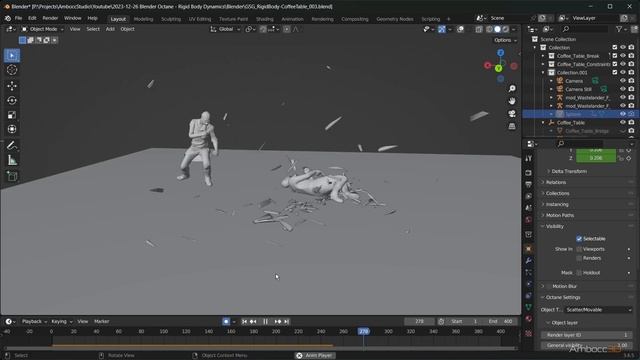The height and width of the screenshot is (360, 640).
Task: Open the Render menu
Action: pos(50,18)
